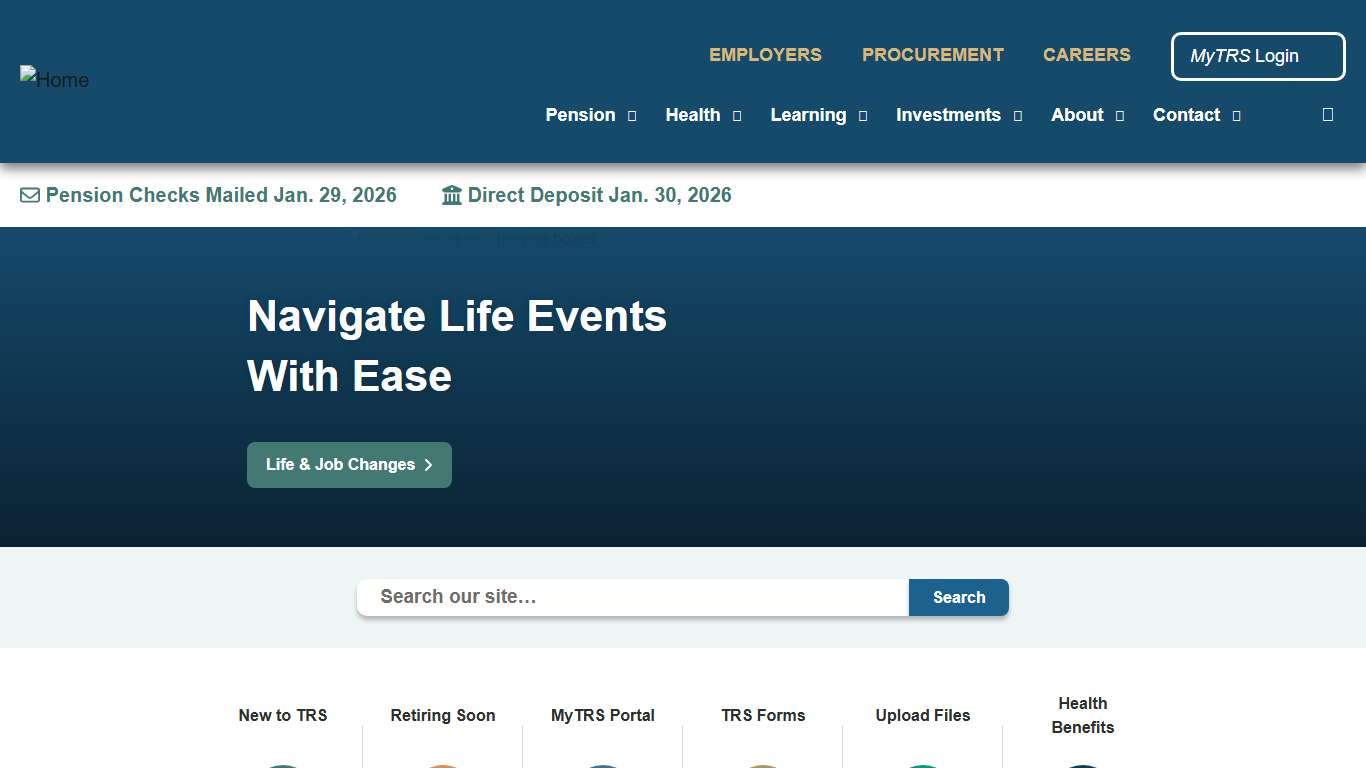Expand the Pension menu arrow
Viewport: 1366px width, 768px height.
click(x=632, y=116)
